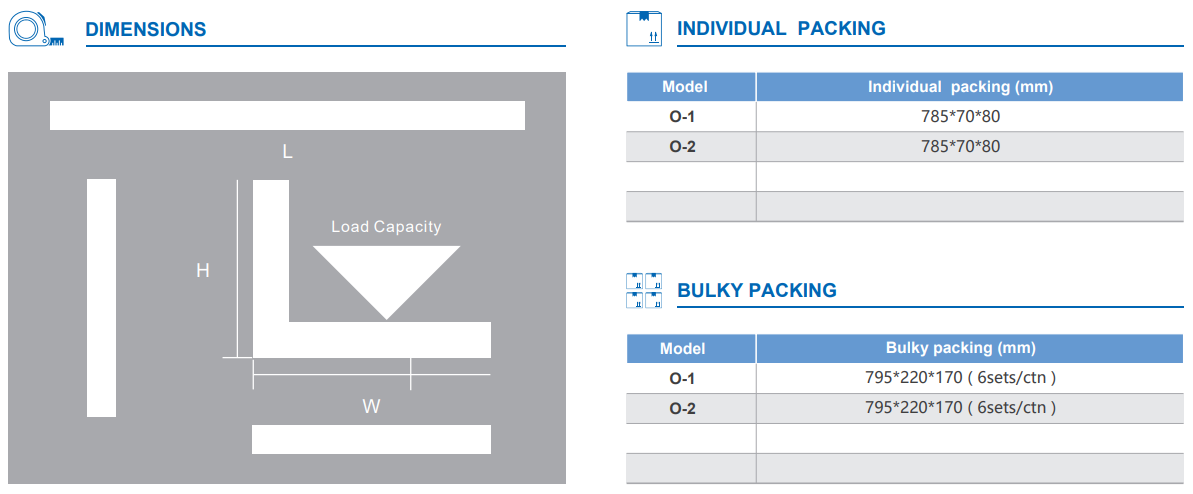Screen dimensions: 1193x494
Task: Click the W dimension label in the diagram
Action: pos(371,407)
